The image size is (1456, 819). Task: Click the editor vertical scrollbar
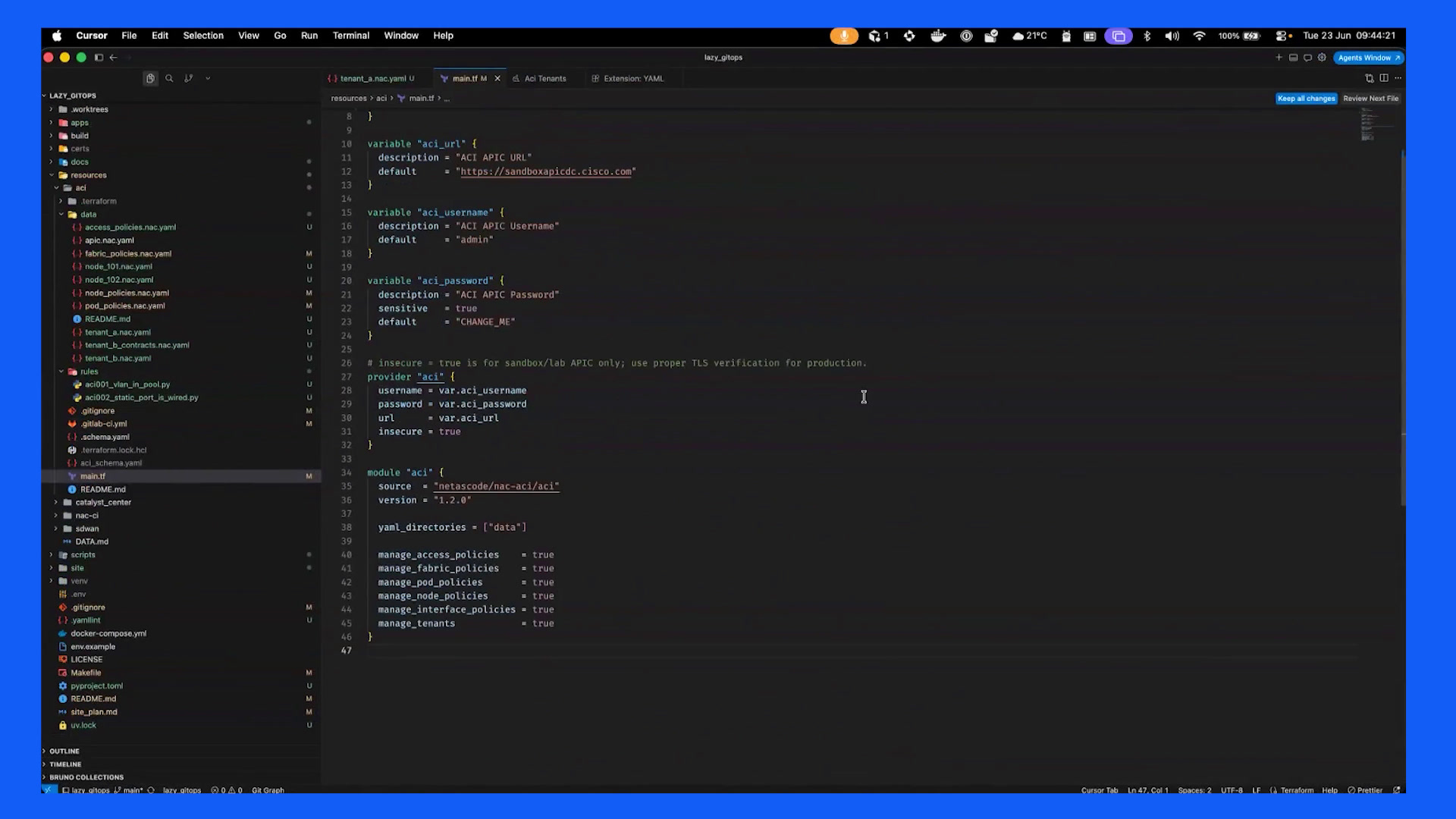pyautogui.click(x=1403, y=328)
